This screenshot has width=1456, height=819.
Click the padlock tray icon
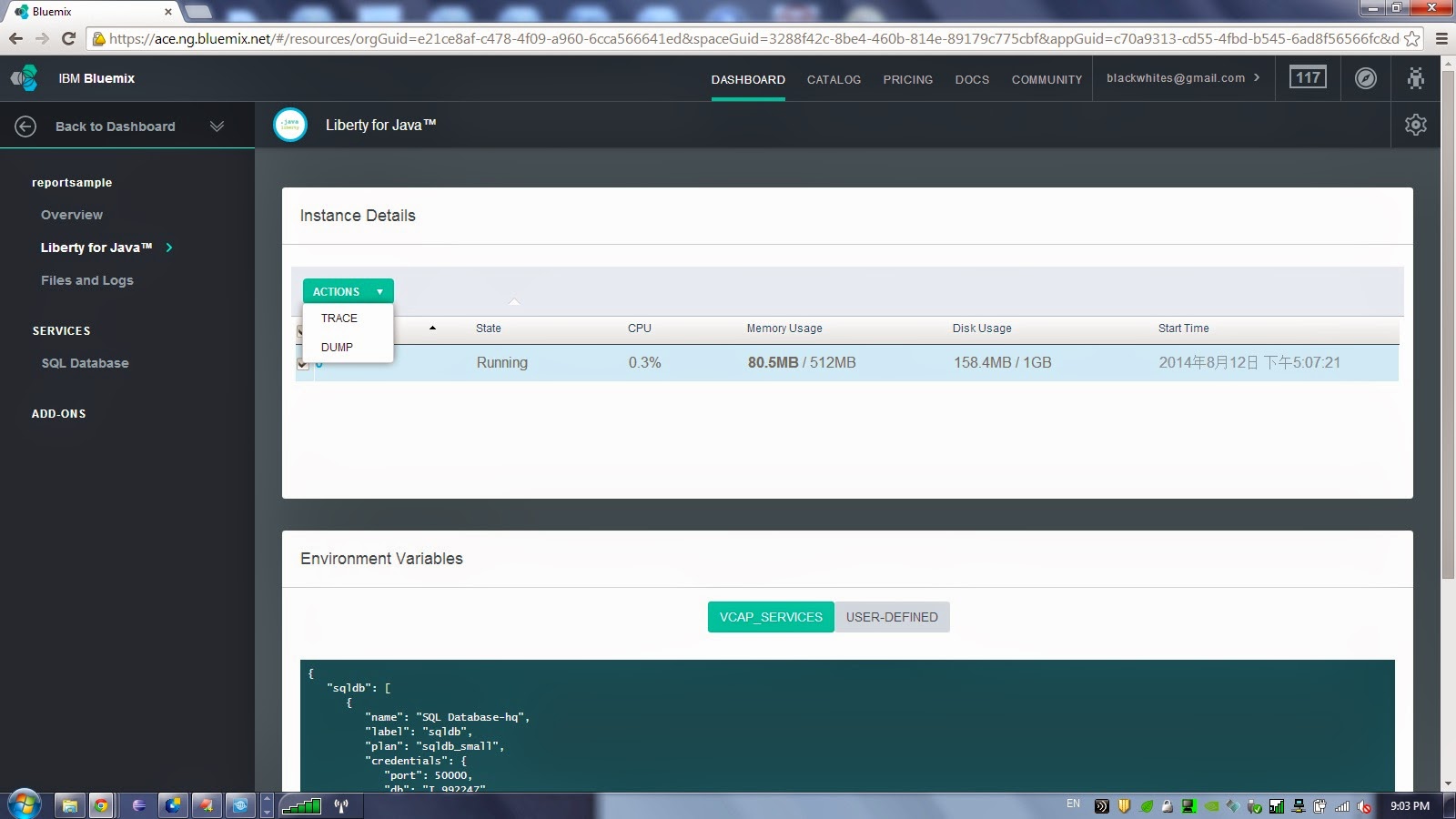[x=1167, y=806]
